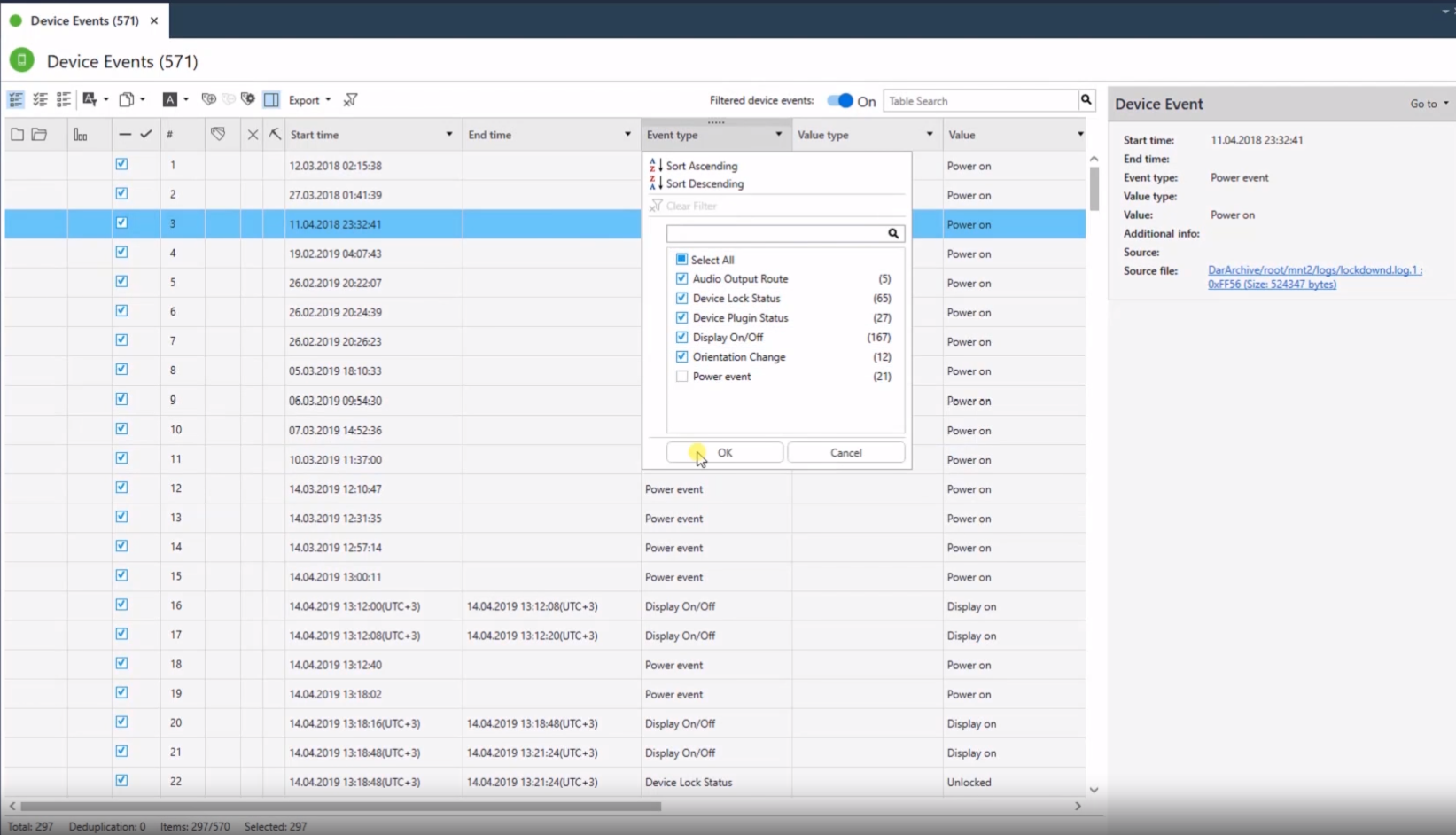The width and height of the screenshot is (1456, 835).
Task: Toggle the details side panel icon
Action: pos(272,100)
